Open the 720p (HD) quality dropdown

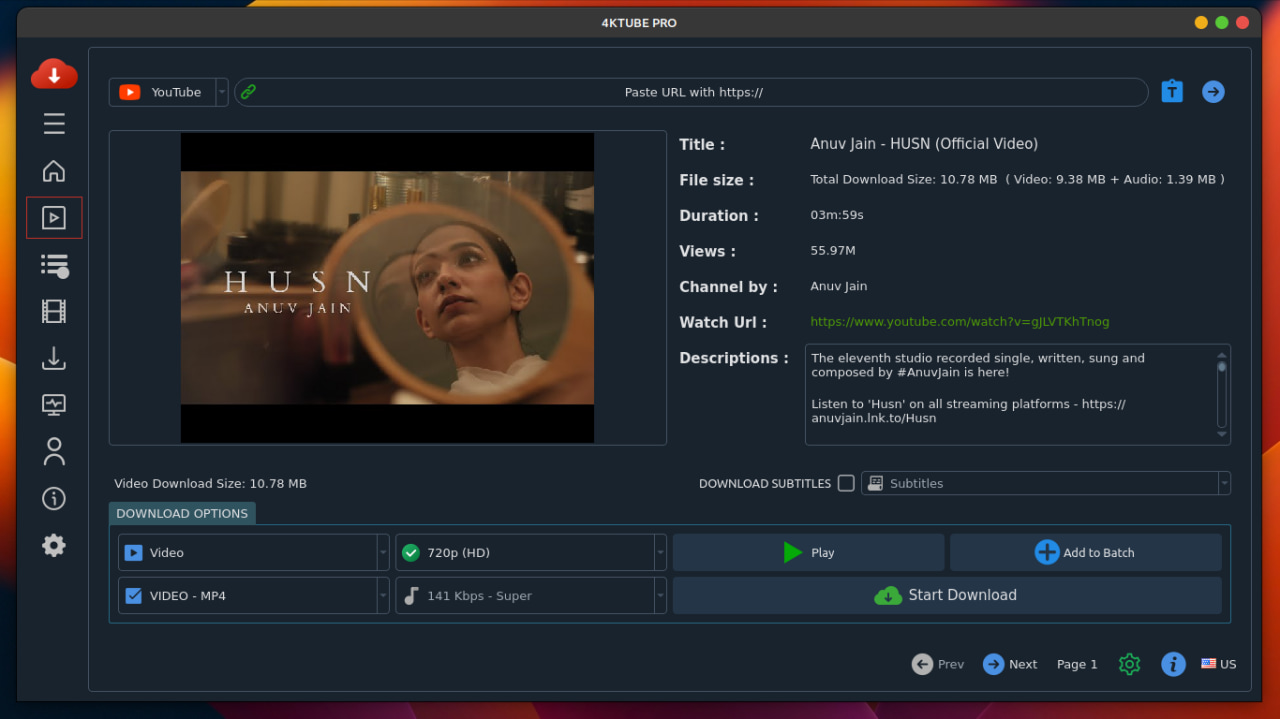tap(531, 552)
